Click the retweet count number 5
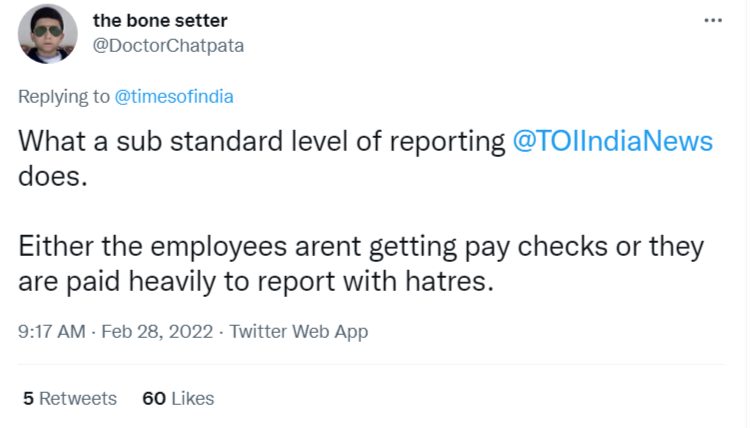The image size is (750, 428). (x=28, y=398)
